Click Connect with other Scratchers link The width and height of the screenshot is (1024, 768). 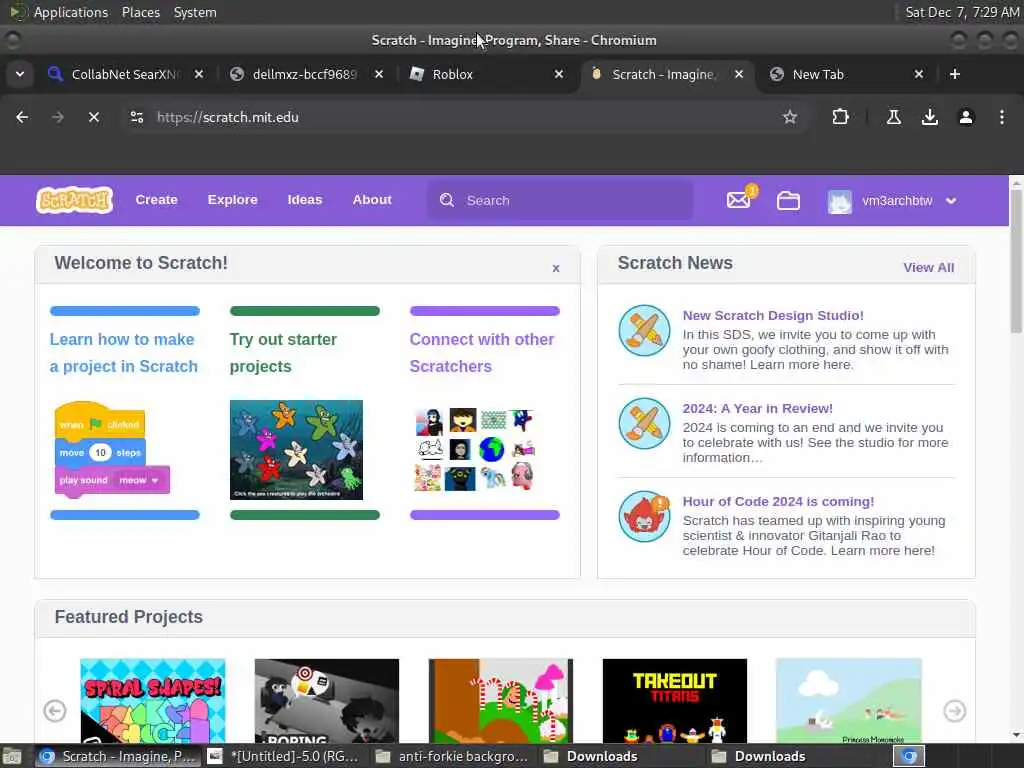[482, 353]
